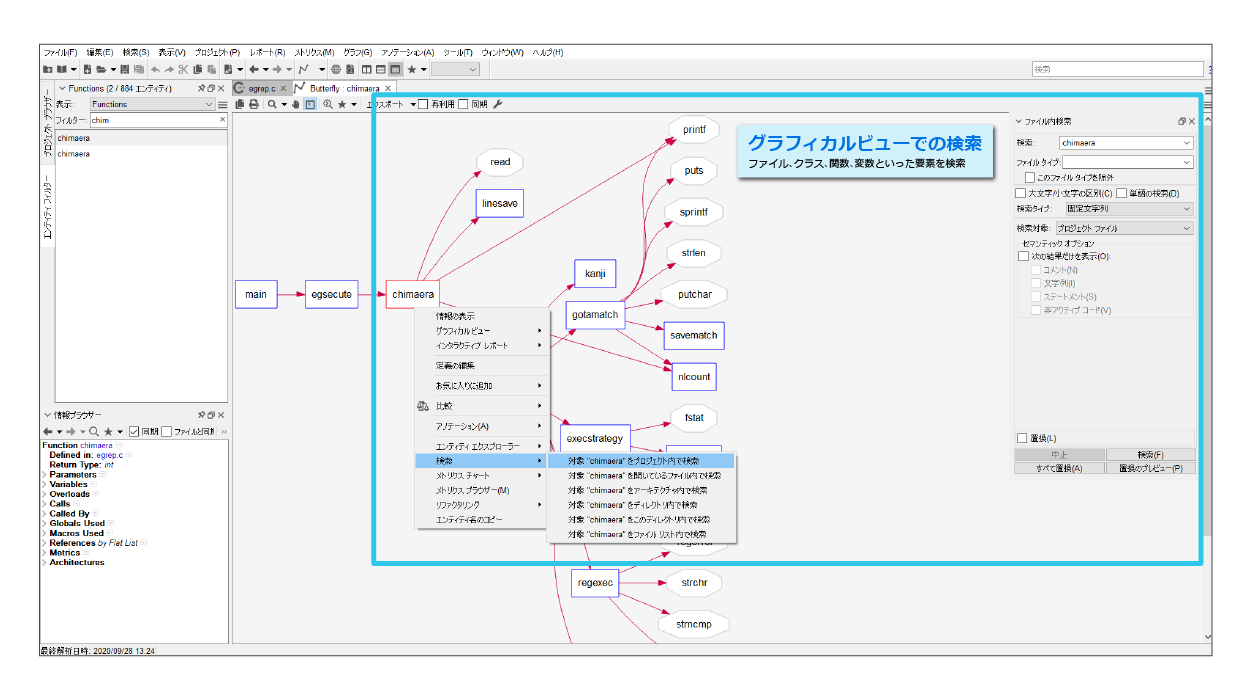Image resolution: width=1250 pixels, height=700 pixels.
Task: Pin the Functions entity panel
Action: pyautogui.click(x=201, y=89)
